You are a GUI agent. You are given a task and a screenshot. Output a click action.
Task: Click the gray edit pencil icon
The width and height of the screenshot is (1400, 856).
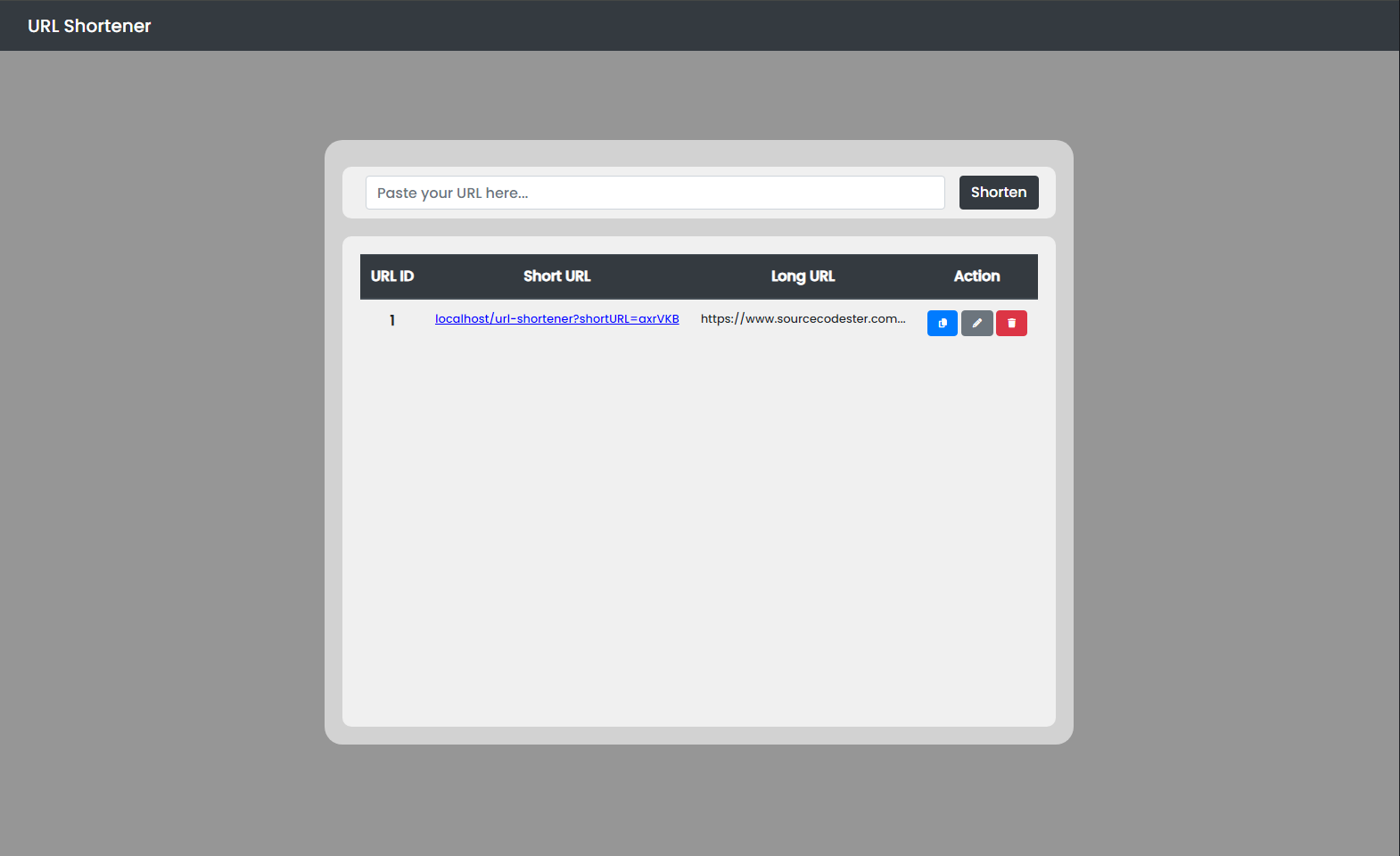976,323
